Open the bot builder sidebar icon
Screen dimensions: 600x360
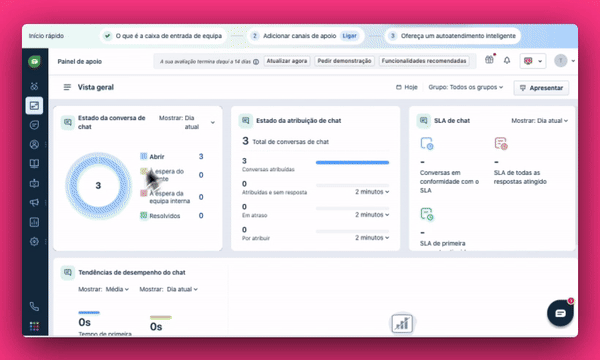(x=34, y=183)
